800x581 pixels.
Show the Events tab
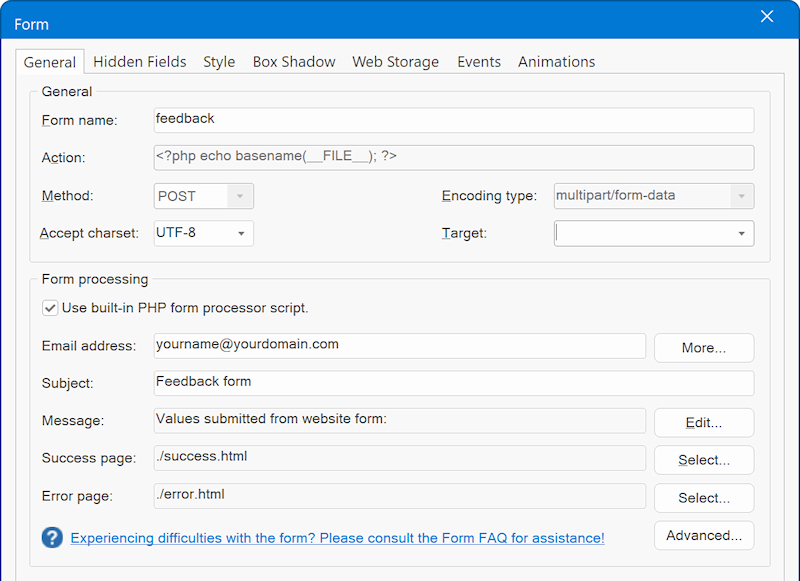[479, 62]
